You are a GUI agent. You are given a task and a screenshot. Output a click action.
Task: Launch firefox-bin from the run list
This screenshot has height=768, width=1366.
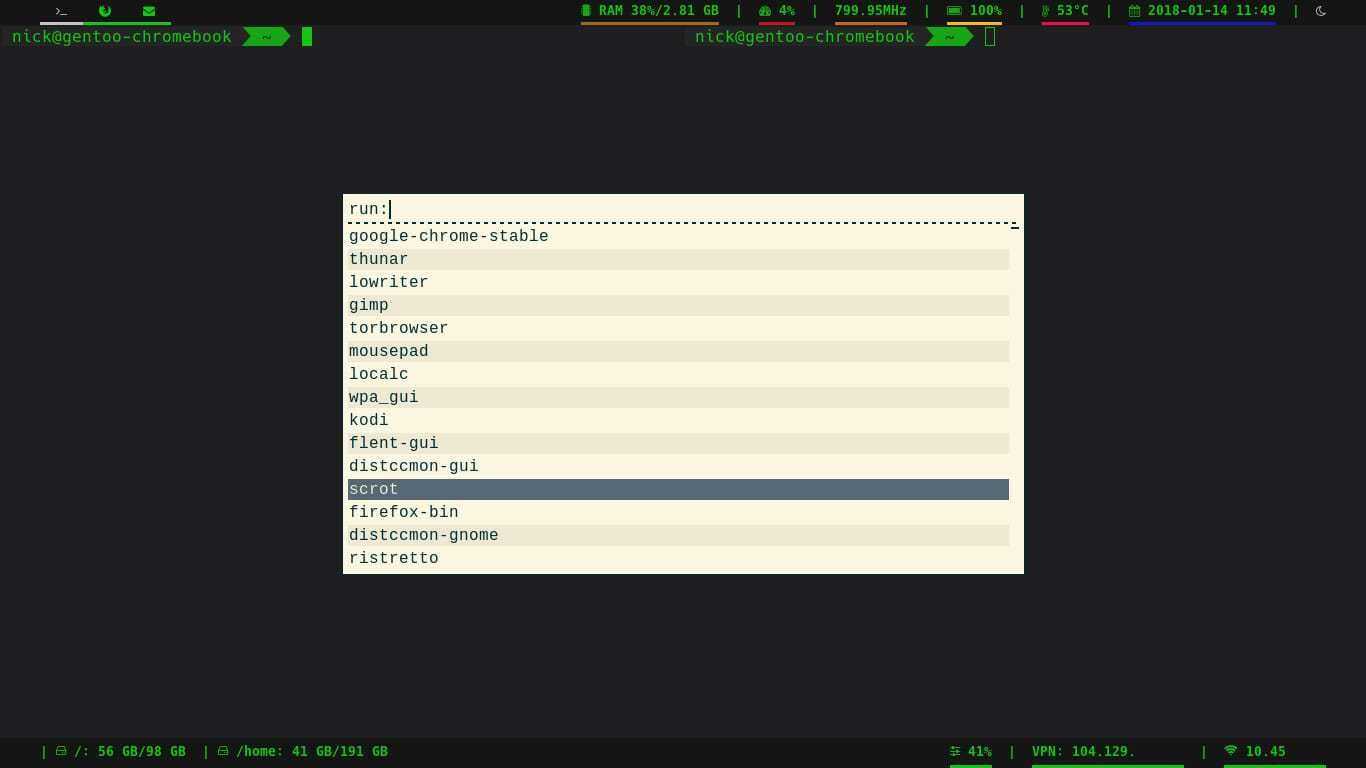point(678,512)
